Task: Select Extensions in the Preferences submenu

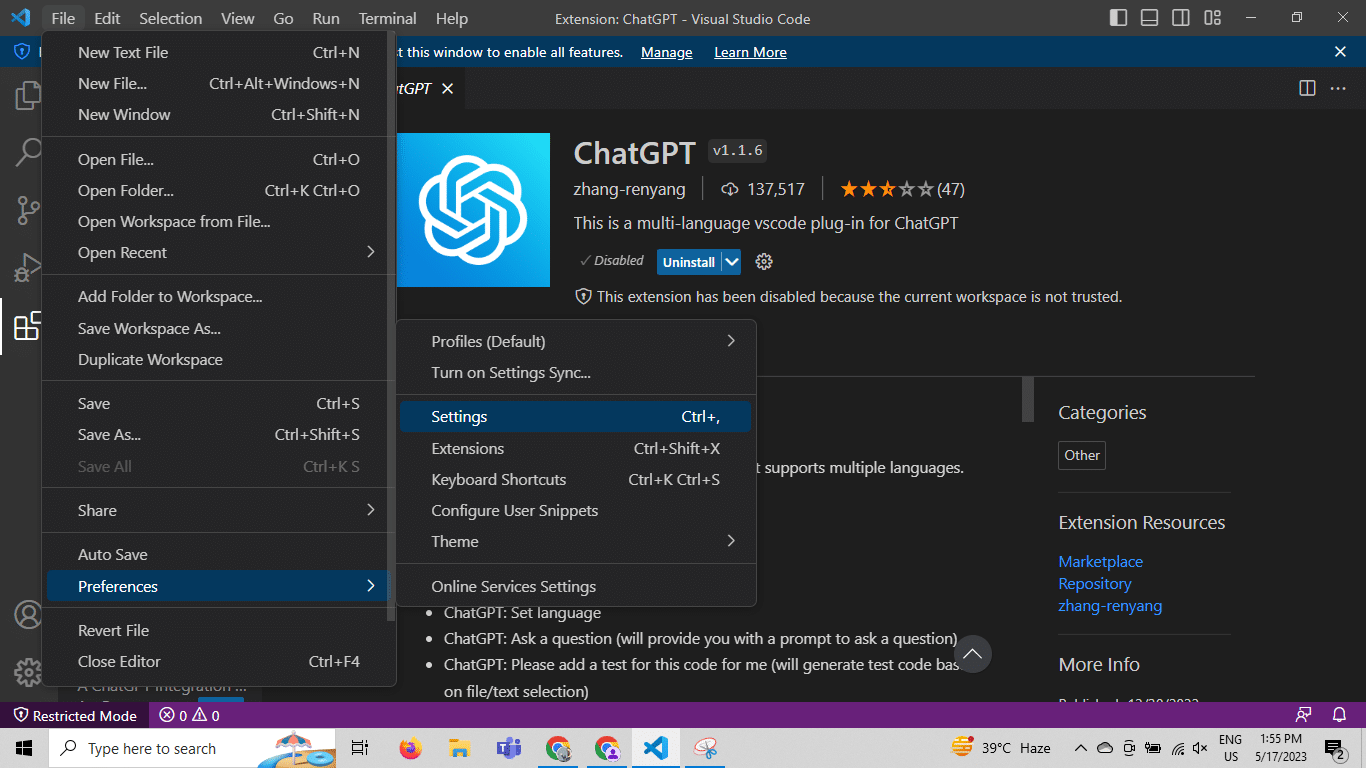Action: coord(575,448)
